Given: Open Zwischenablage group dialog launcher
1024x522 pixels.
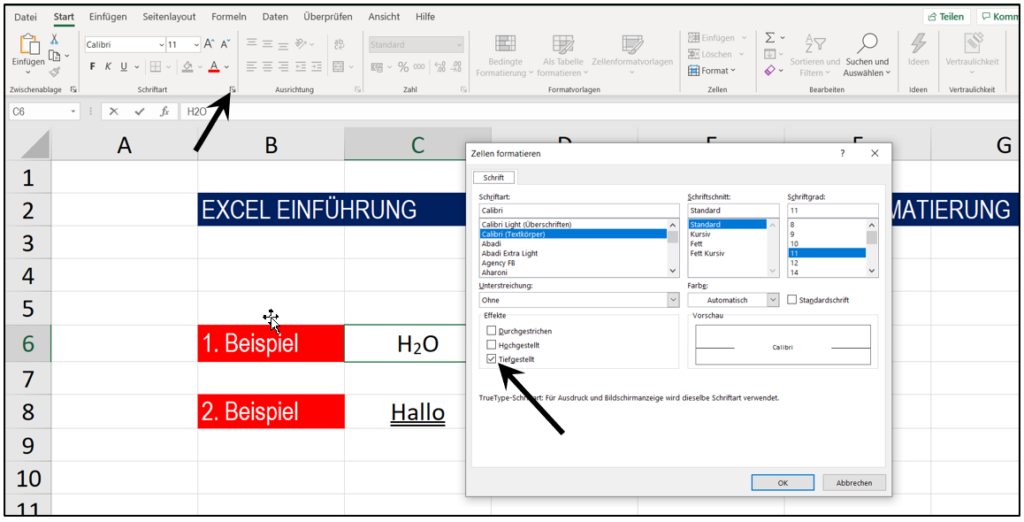Looking at the screenshot, I should pyautogui.click(x=73, y=90).
